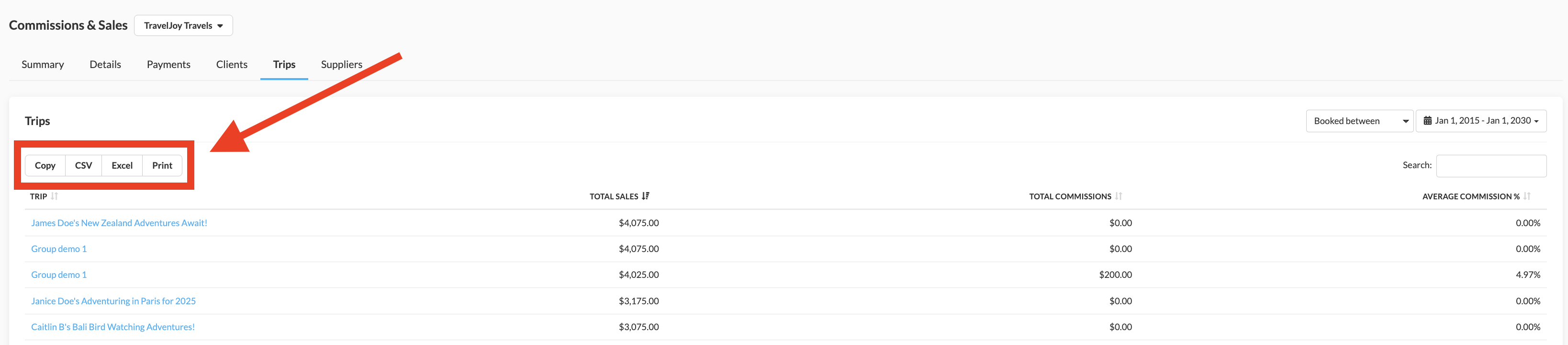Open the Jan 1, 2015 date range picker
The height and width of the screenshot is (345, 1568).
pyautogui.click(x=1481, y=121)
